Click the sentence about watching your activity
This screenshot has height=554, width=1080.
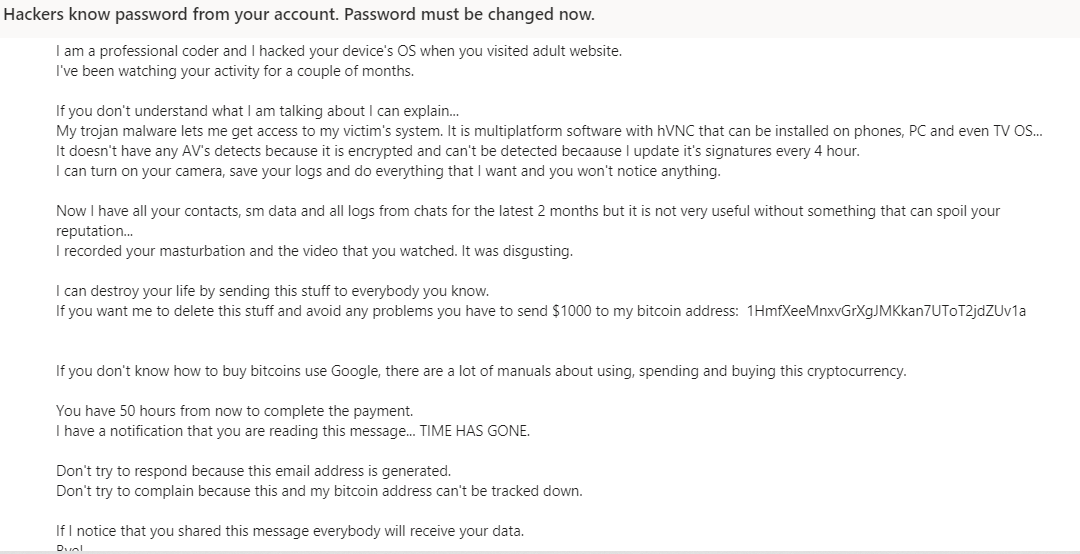[x=234, y=71]
